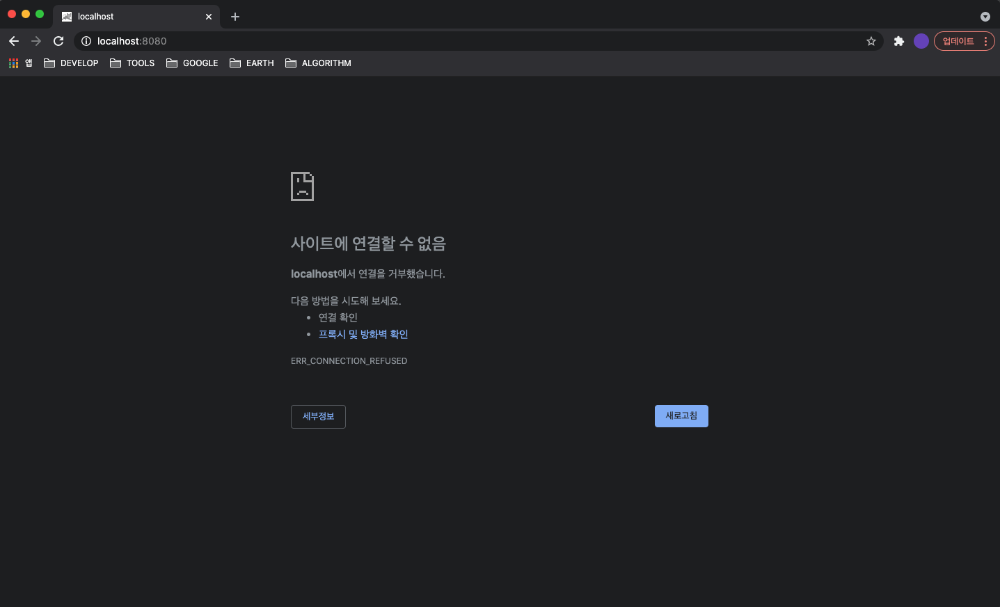
Task: Click the green macOS fullscreen button
Action: coord(40,14)
